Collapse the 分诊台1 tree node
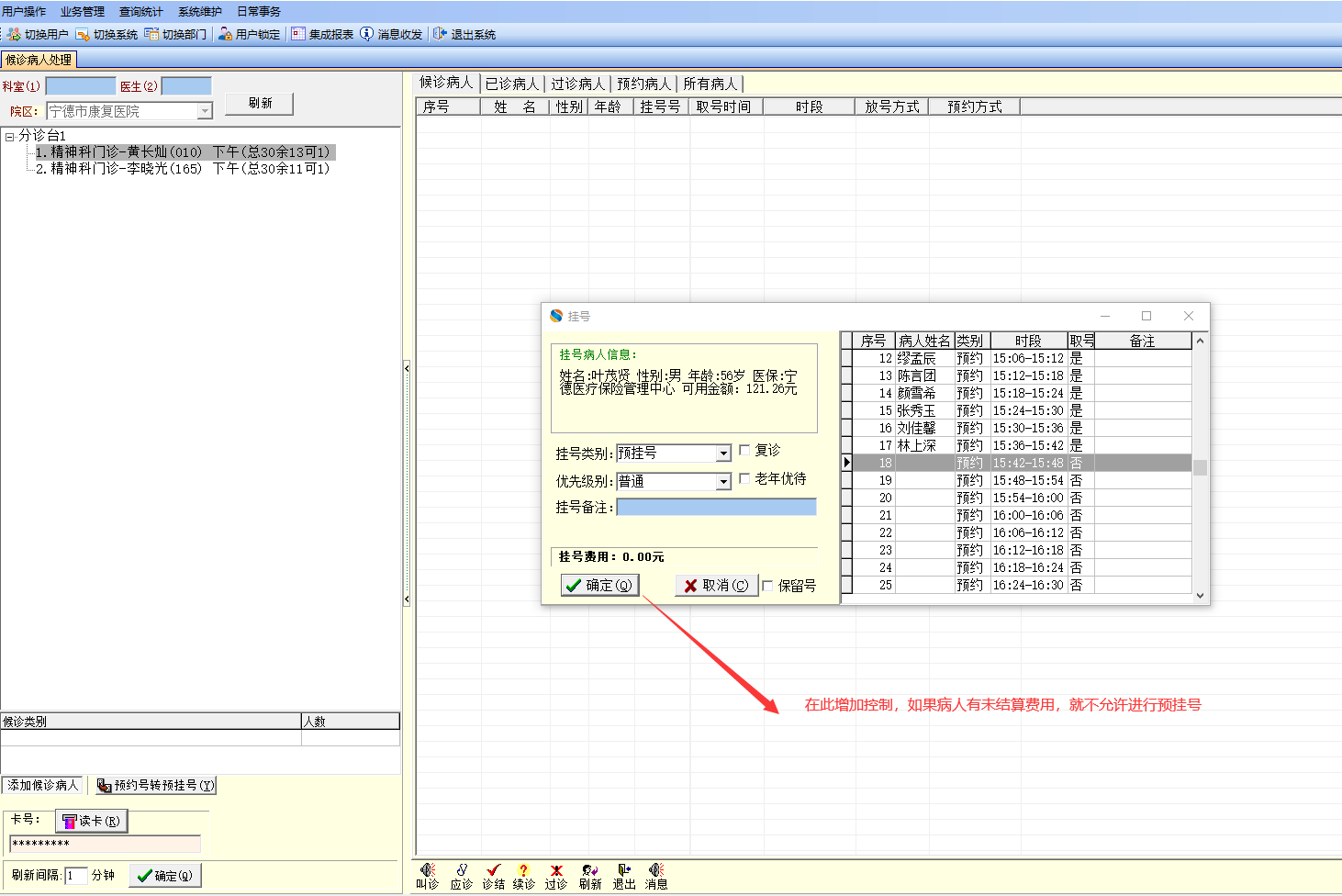 click(x=9, y=136)
